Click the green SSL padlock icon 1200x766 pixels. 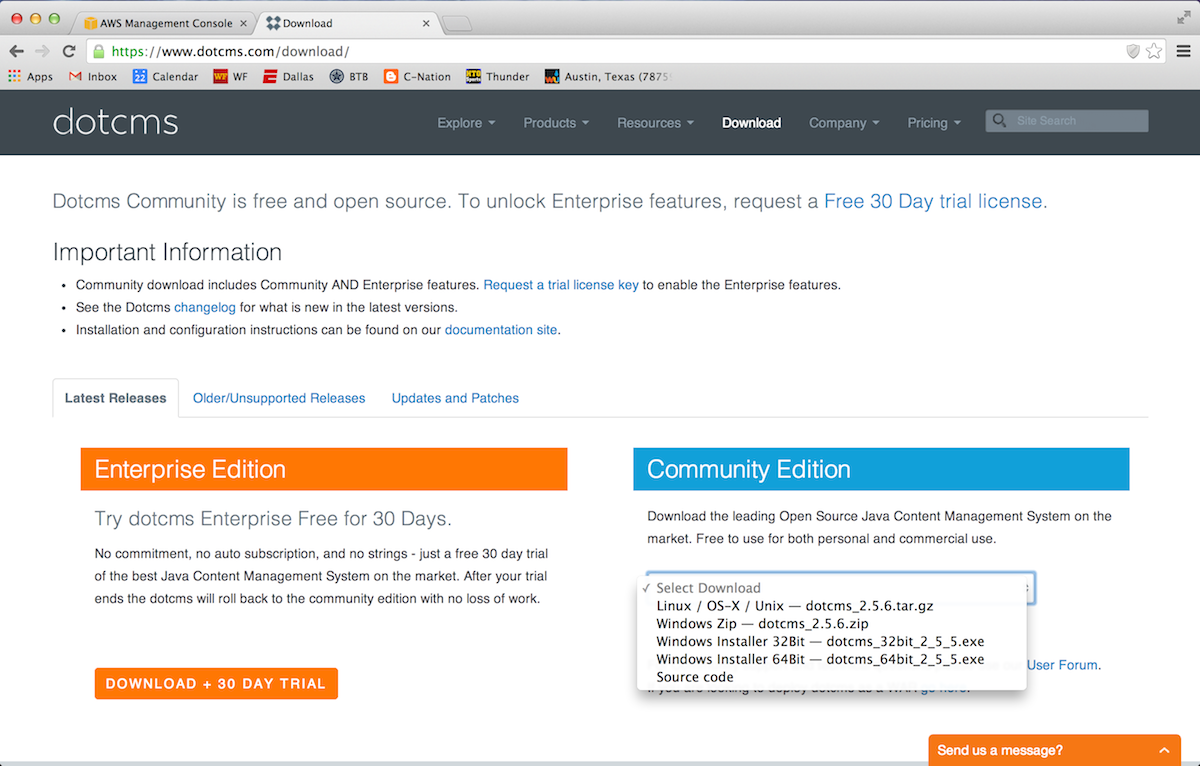(98, 51)
